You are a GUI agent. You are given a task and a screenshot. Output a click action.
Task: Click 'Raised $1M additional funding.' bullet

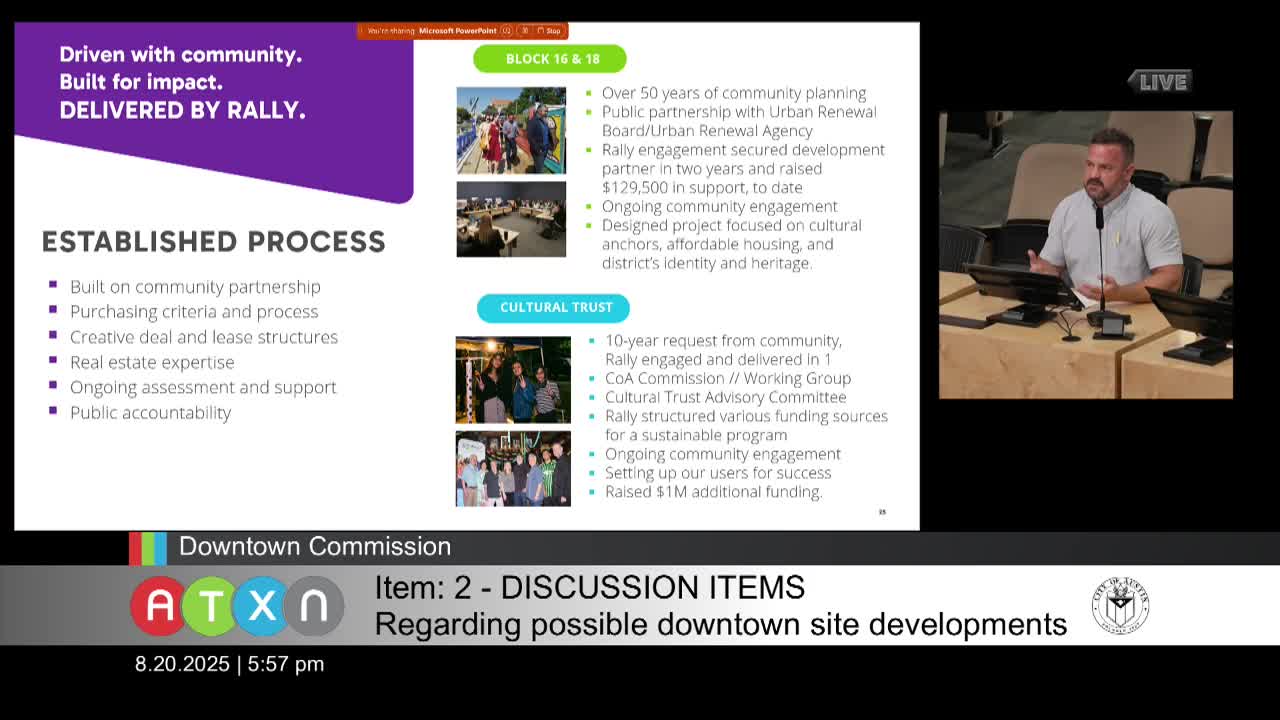[x=714, y=492]
